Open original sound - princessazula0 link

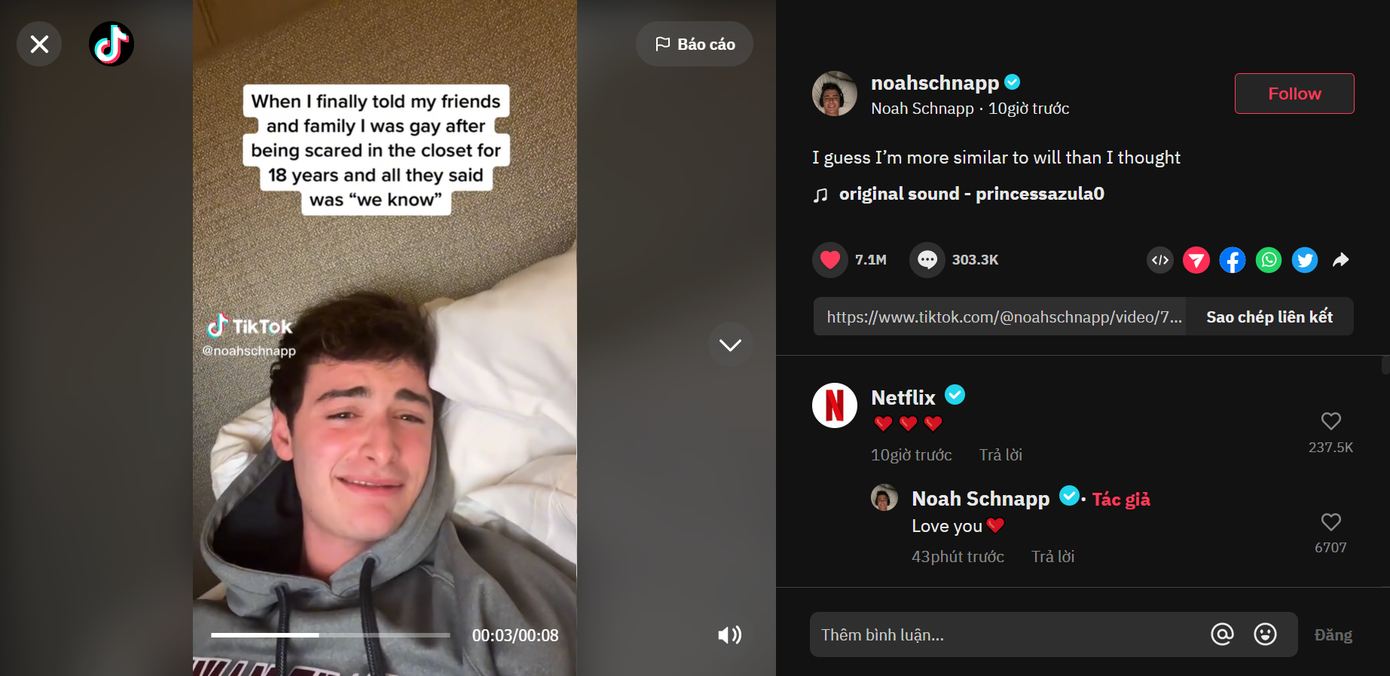(x=971, y=194)
